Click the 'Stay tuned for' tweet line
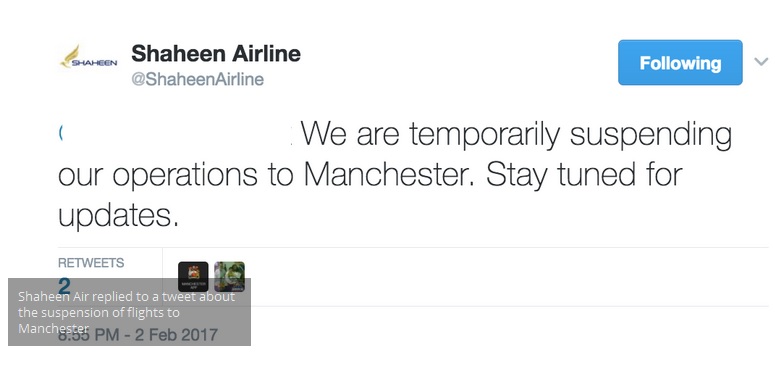This screenshot has height=366, width=775. click(584, 175)
